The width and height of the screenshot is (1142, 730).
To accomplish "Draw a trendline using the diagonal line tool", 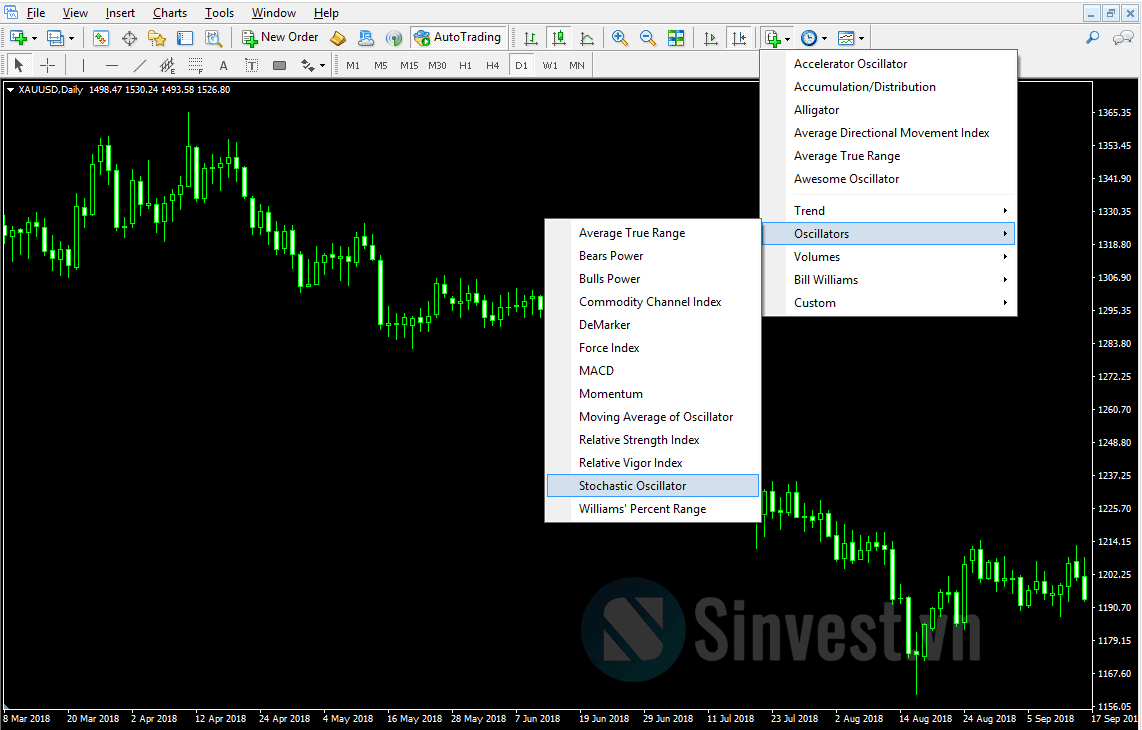I will coord(140,66).
